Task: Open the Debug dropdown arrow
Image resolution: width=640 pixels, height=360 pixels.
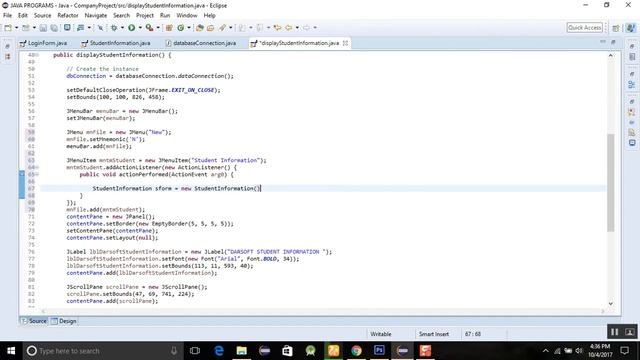Action: pos(122,28)
